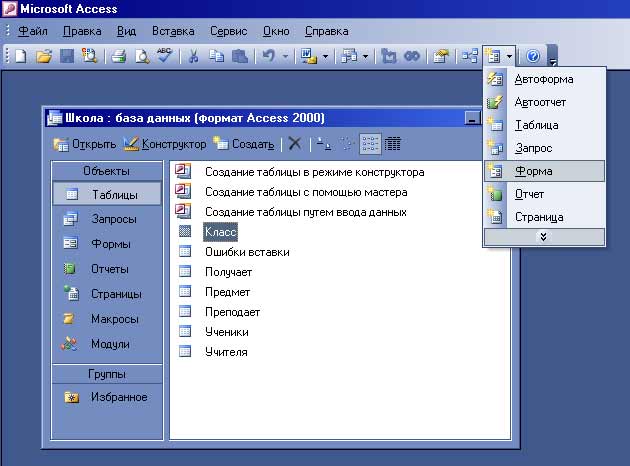Viewport: 630px width, 466px height.
Task: Click the Office Links Word icon
Action: (309, 56)
